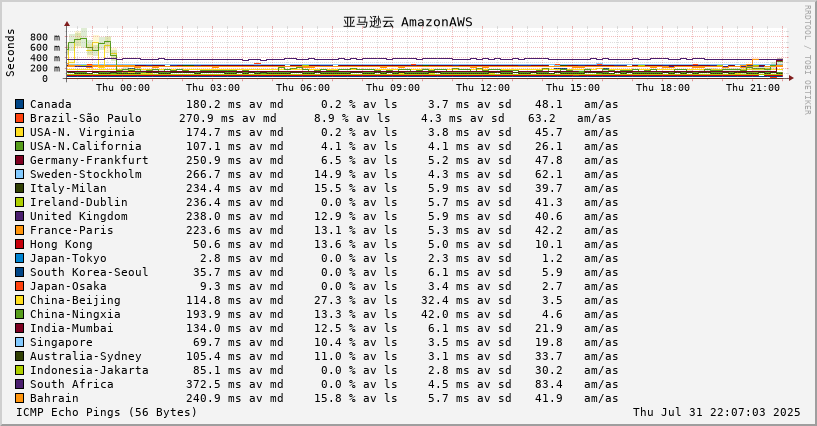Screen dimensions: 817x426
Task: Click the 800 m y-axis tick label
Action: click(45, 37)
